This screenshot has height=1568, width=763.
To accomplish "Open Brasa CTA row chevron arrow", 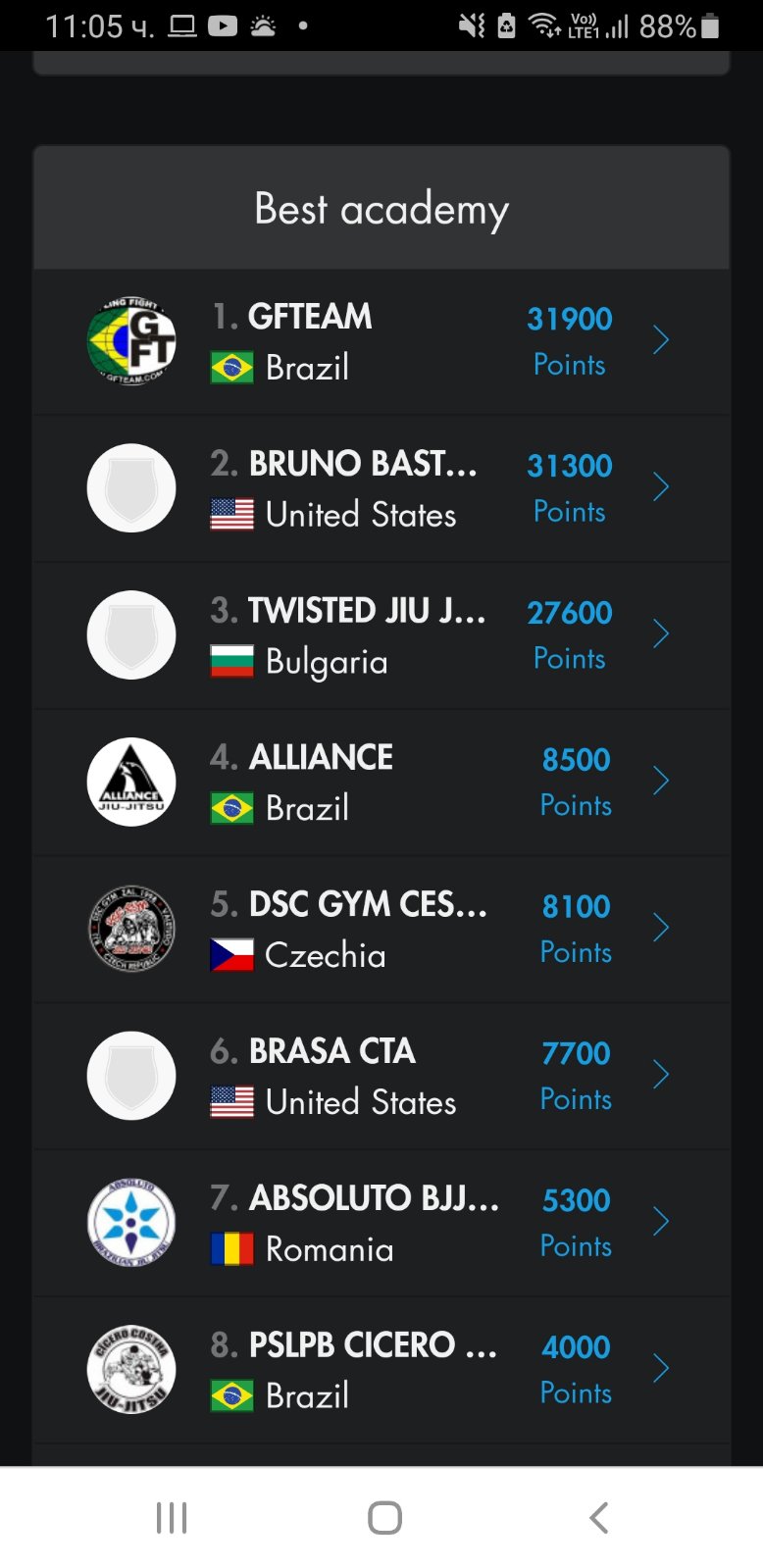I will [661, 1075].
